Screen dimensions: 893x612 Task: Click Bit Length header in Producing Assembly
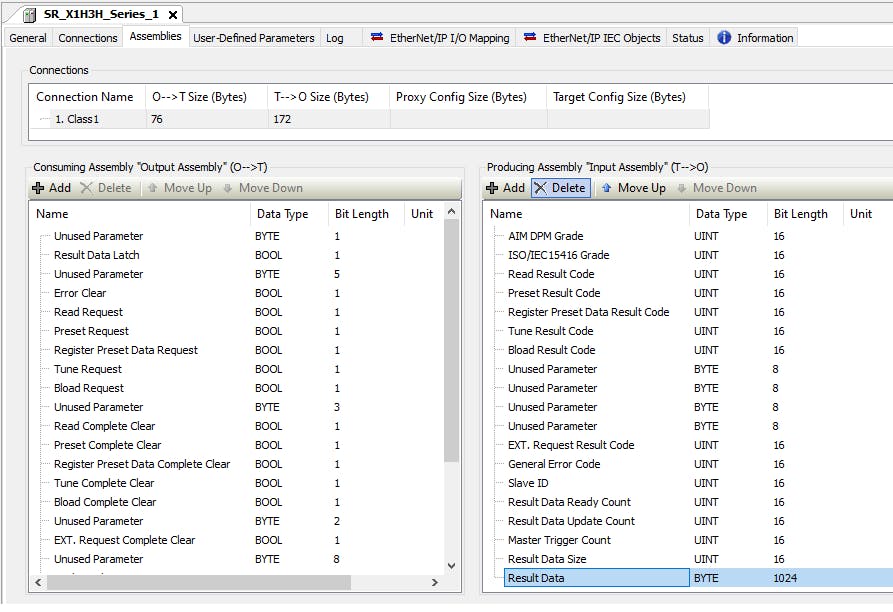click(x=800, y=214)
